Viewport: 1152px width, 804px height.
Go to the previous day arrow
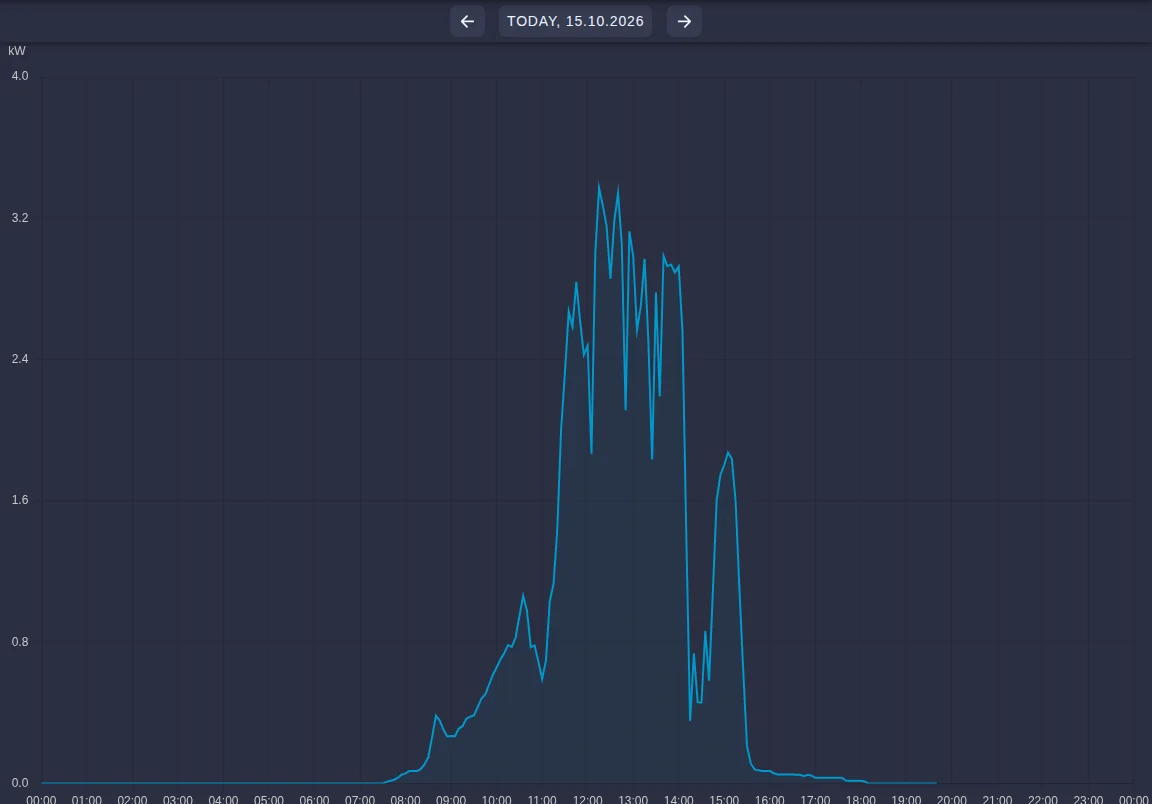(467, 21)
